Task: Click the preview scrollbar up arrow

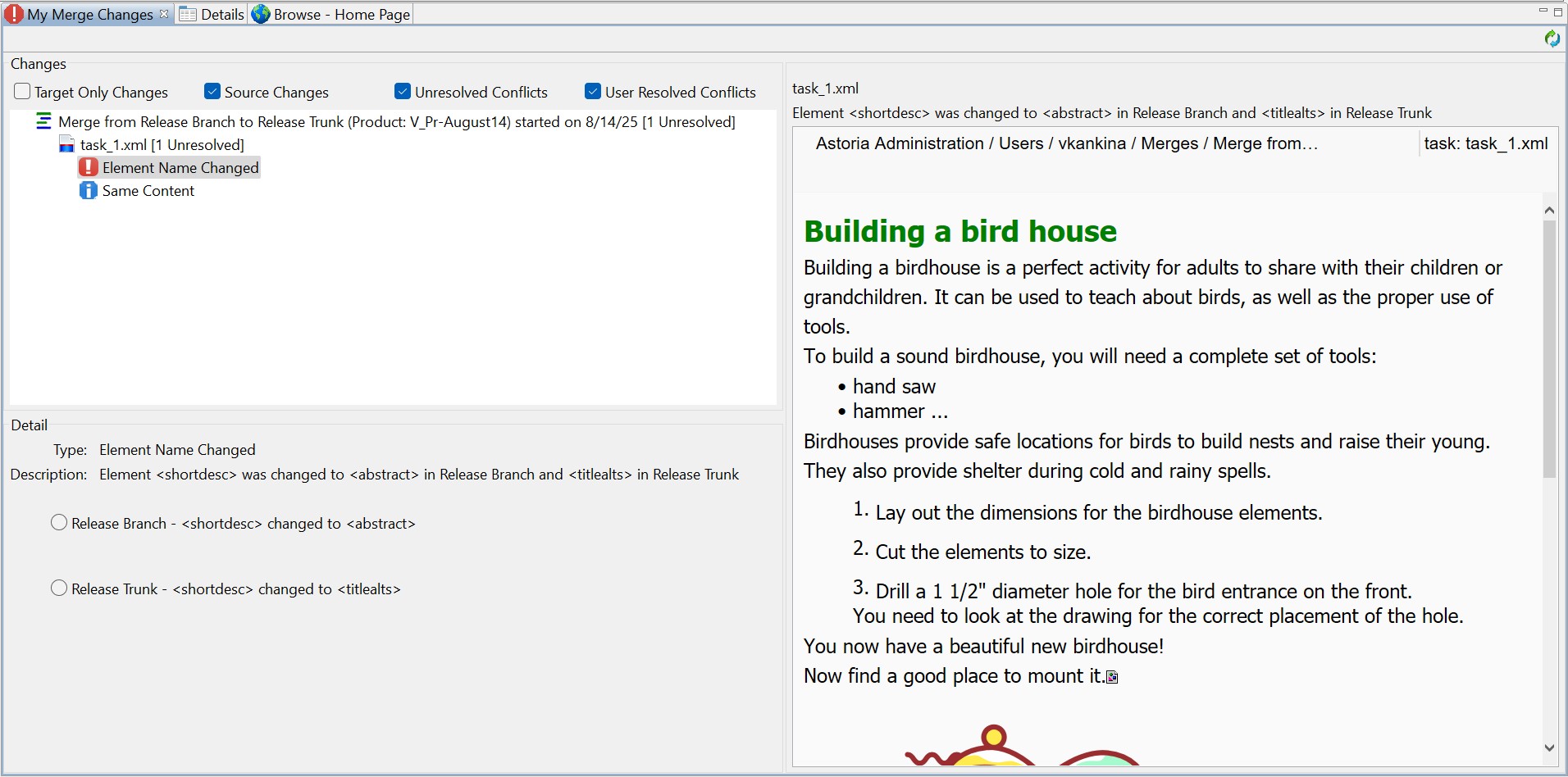Action: pos(1549,211)
